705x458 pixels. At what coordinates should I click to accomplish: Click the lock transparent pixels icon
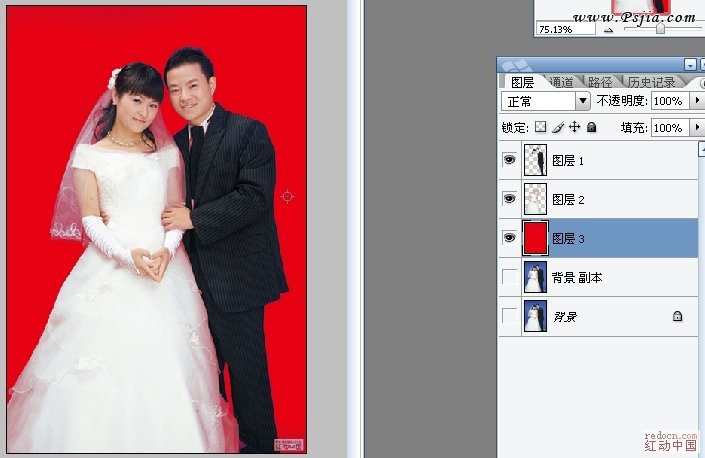(540, 127)
